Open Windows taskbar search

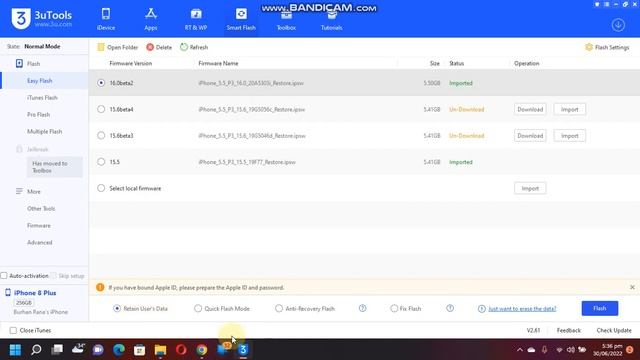[36, 350]
